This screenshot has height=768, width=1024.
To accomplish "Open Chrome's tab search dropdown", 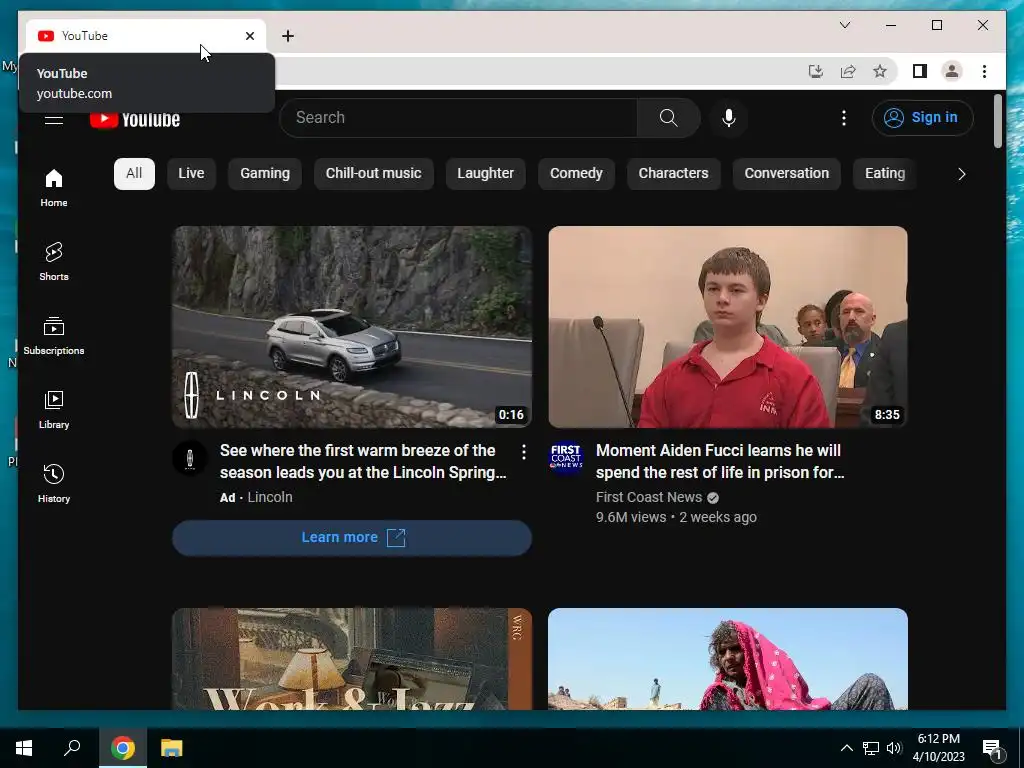I will pos(844,25).
